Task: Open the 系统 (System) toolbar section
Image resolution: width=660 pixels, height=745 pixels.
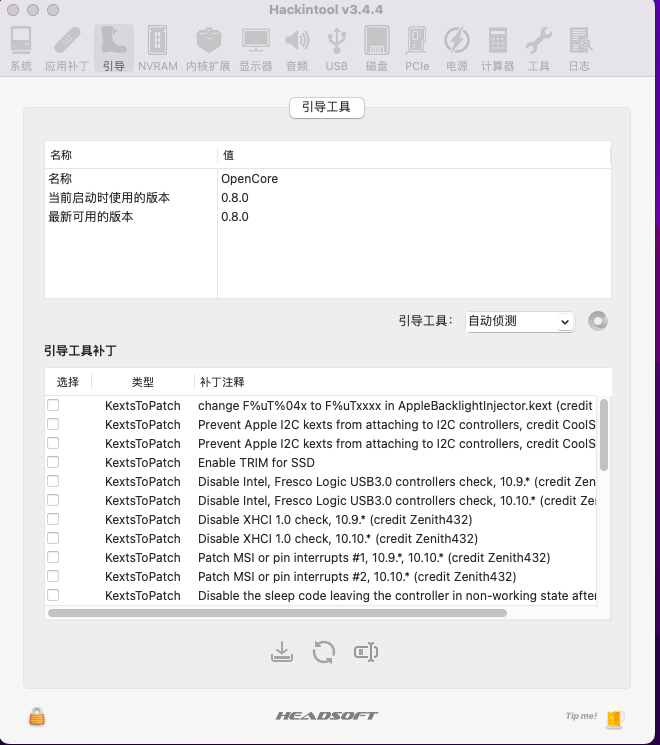Action: (x=21, y=49)
